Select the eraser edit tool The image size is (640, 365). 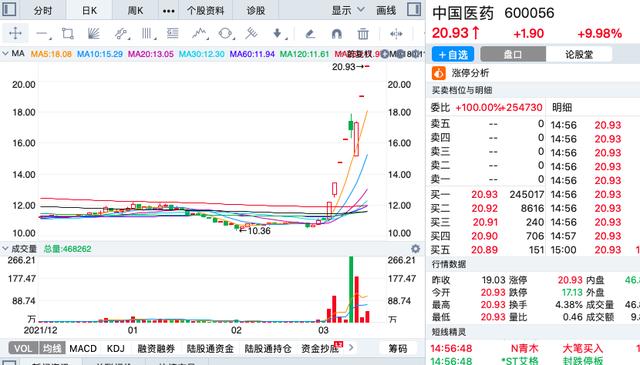coord(310,33)
